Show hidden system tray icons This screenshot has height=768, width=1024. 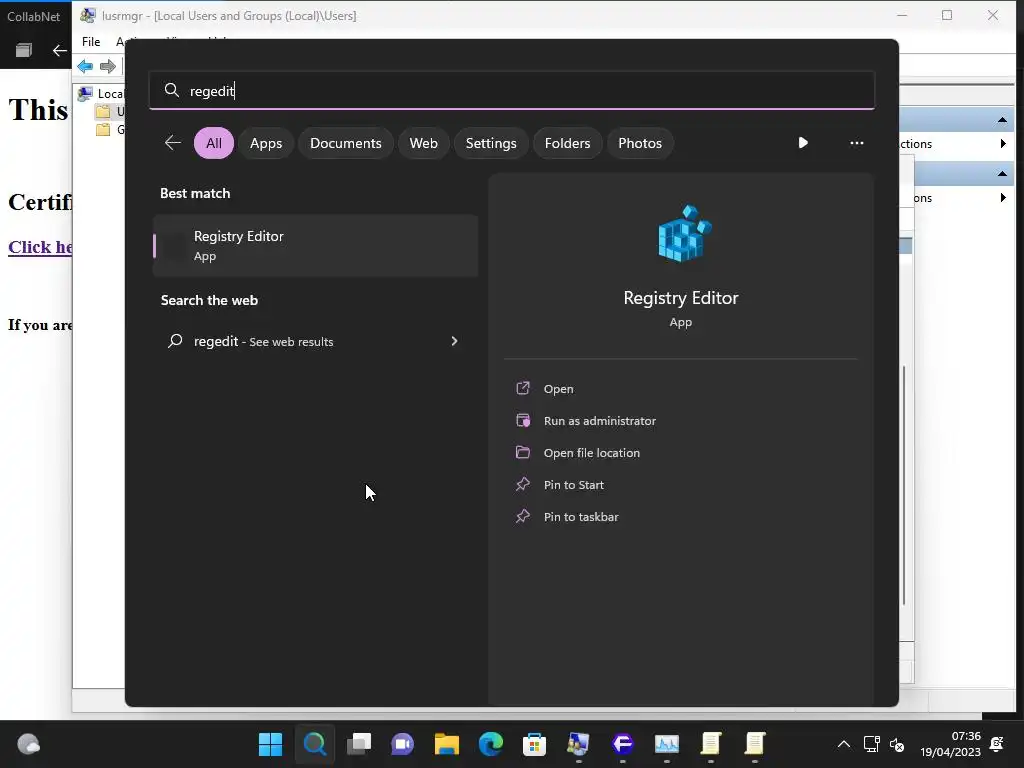[x=844, y=744]
